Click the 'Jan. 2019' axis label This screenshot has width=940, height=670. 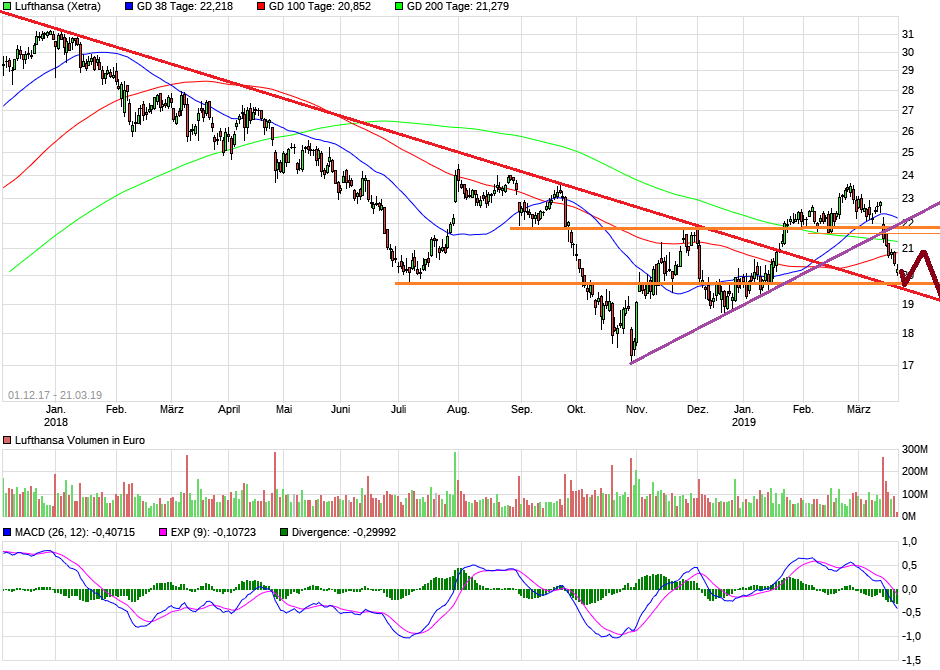pos(744,415)
